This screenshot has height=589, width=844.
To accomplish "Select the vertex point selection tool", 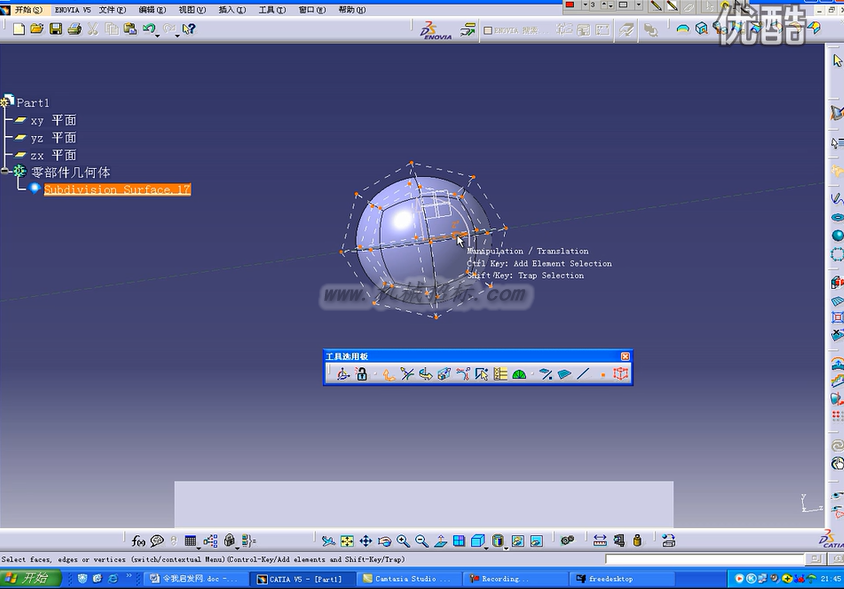I will 603,375.
